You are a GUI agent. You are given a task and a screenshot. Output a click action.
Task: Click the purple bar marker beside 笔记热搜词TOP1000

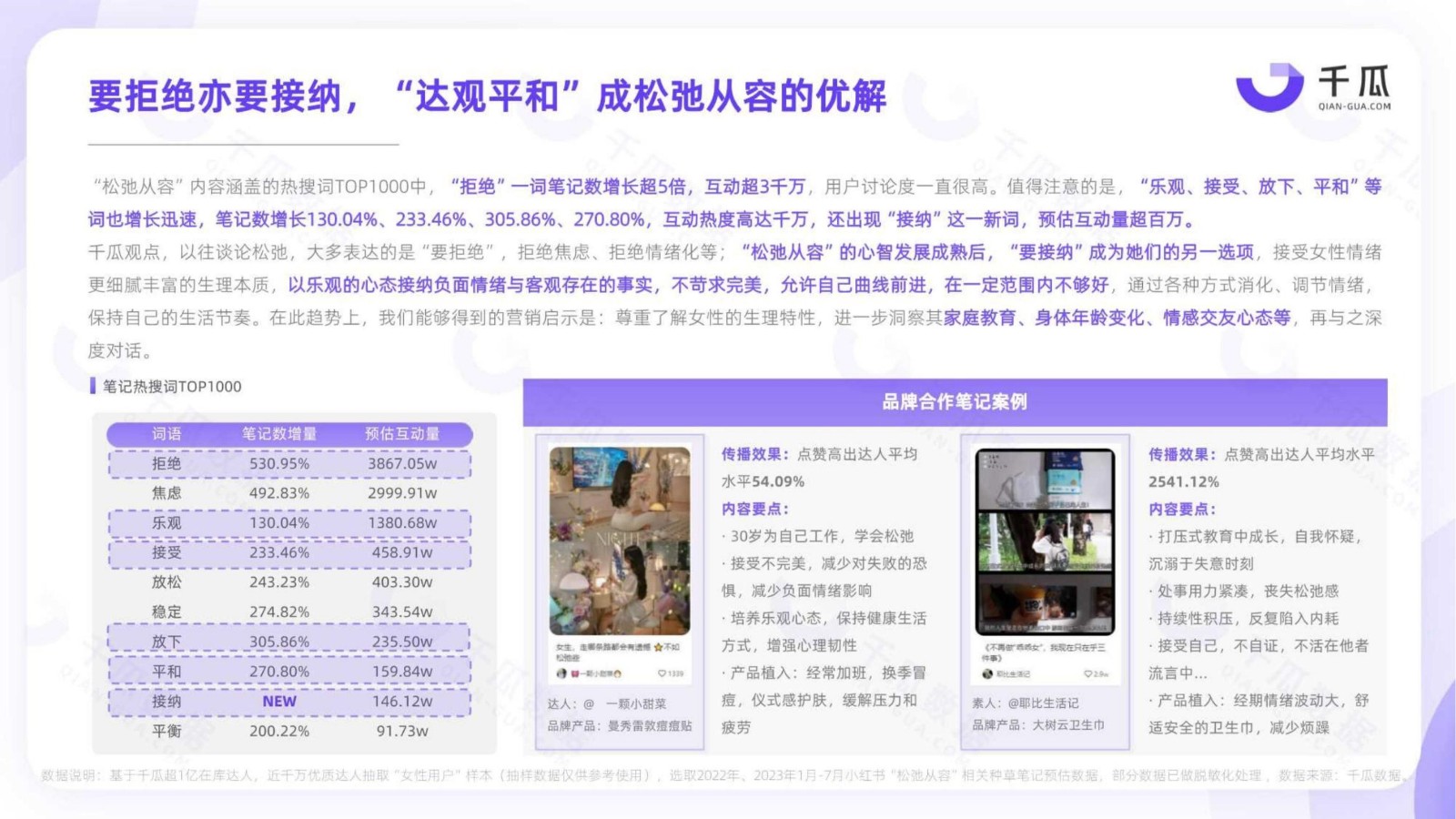coord(93,386)
